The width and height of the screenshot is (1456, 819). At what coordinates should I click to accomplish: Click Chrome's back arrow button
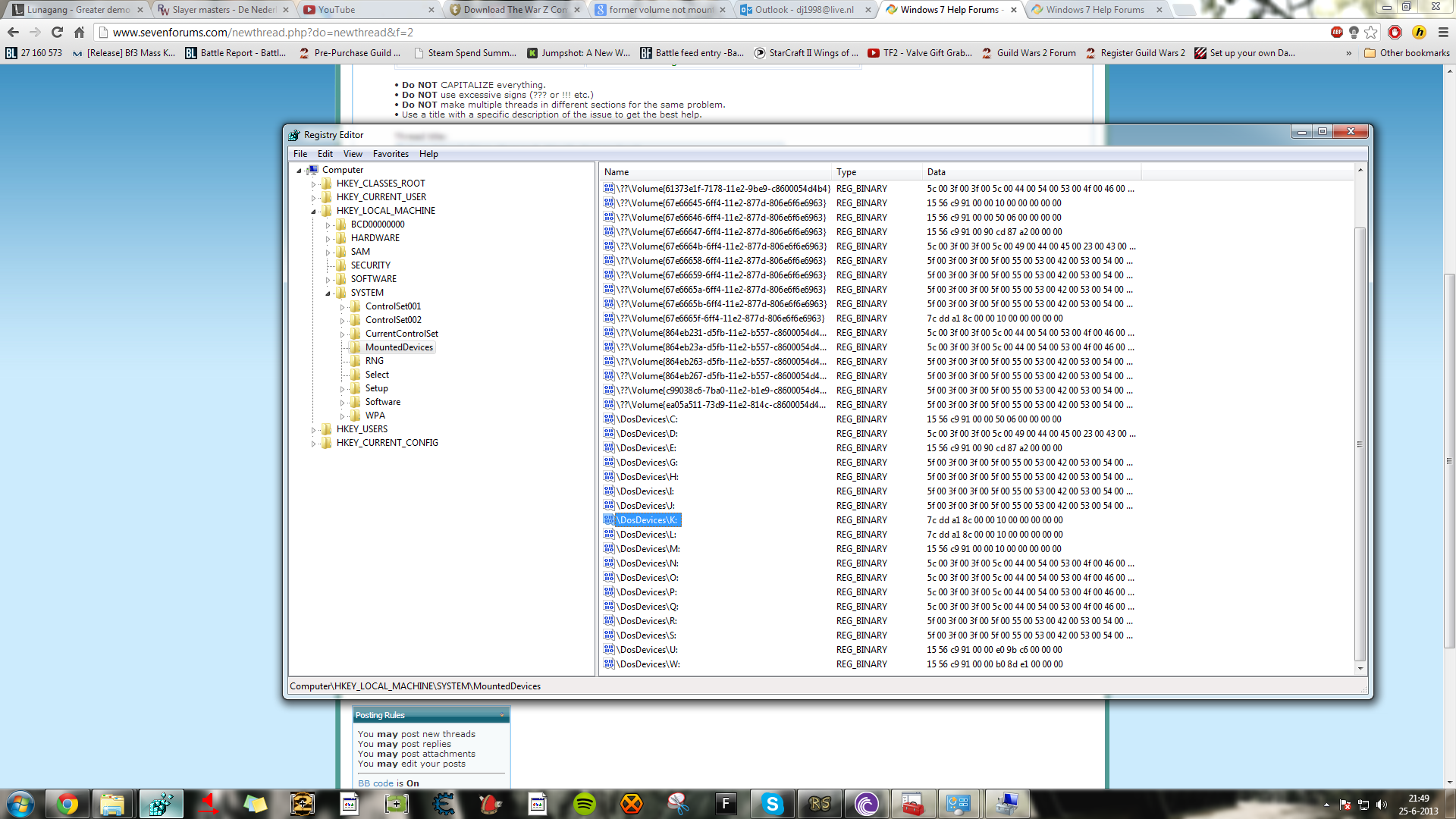[x=13, y=32]
